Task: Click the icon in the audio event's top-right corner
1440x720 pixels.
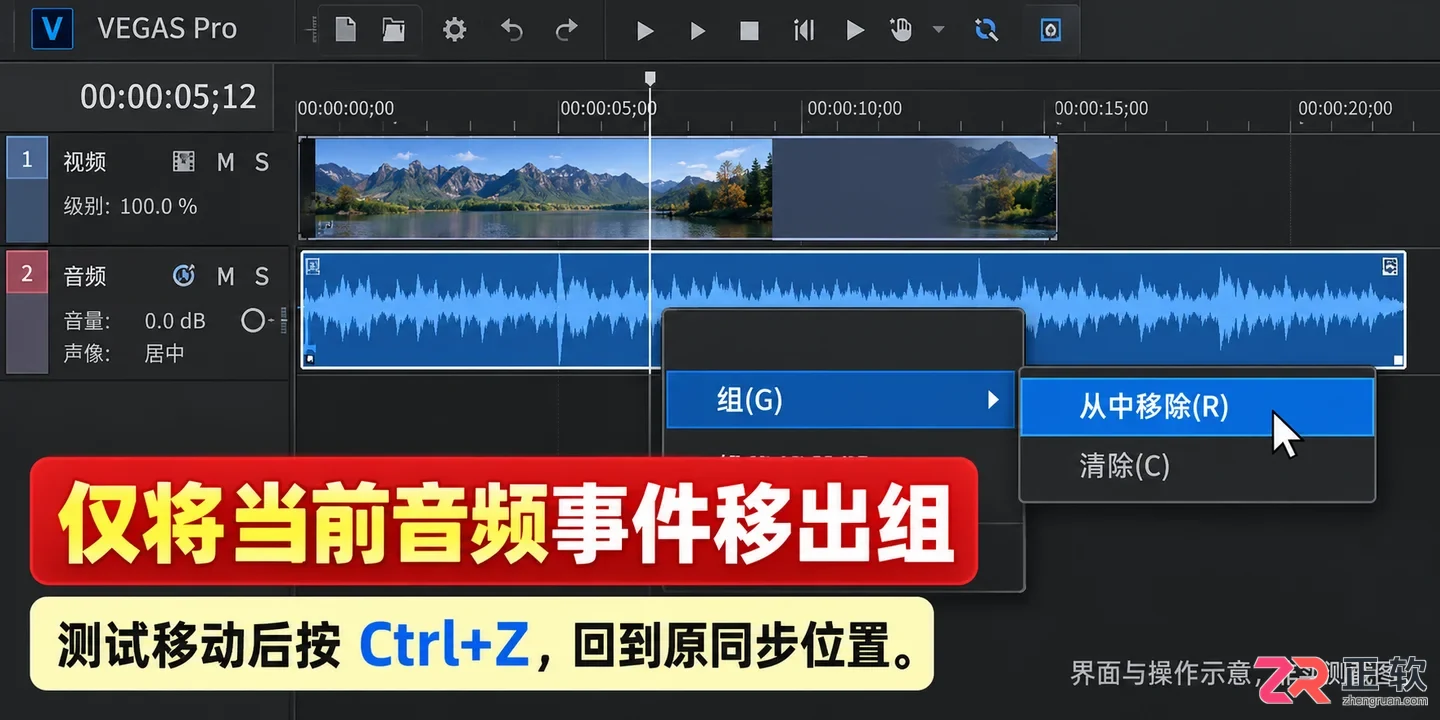Action: (1390, 265)
